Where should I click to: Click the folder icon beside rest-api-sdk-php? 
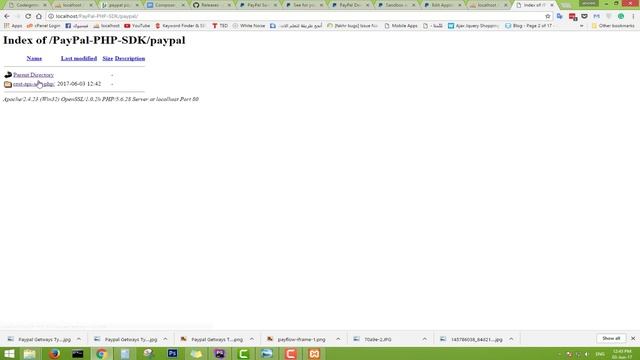pyautogui.click(x=8, y=84)
